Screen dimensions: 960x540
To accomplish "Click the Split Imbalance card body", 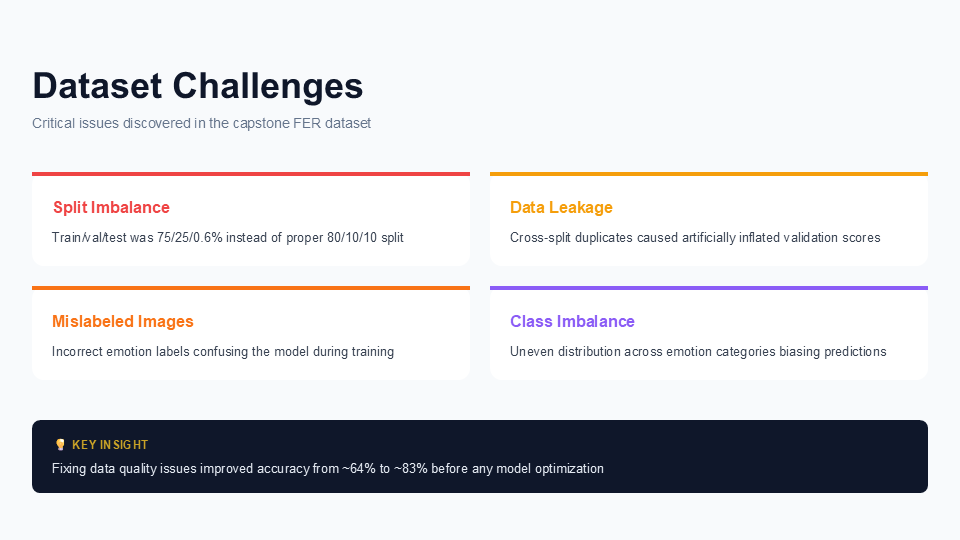I will click(251, 219).
